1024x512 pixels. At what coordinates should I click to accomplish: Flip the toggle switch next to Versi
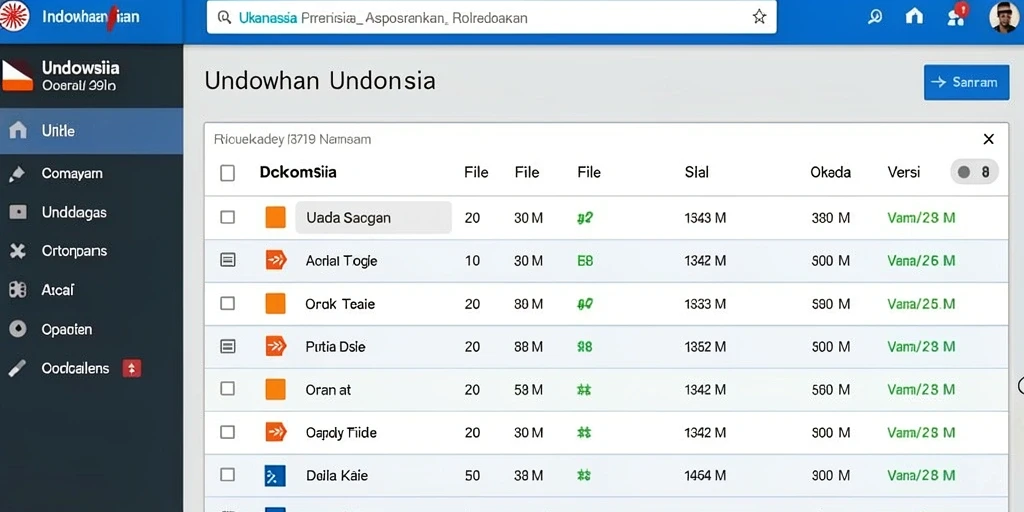coord(974,172)
